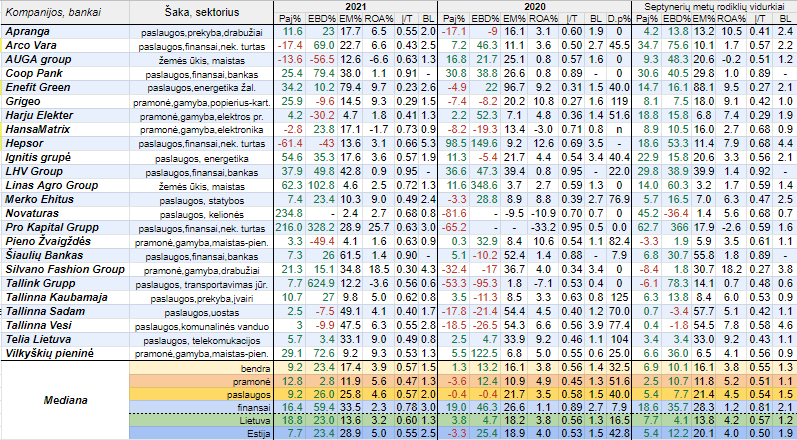The image size is (797, 440).
Task: Select the 2020 year header
Action: coord(534,7)
